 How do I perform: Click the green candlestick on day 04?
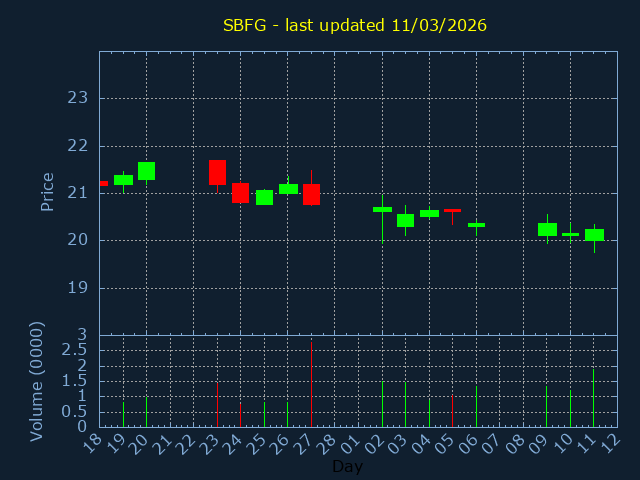[429, 213]
